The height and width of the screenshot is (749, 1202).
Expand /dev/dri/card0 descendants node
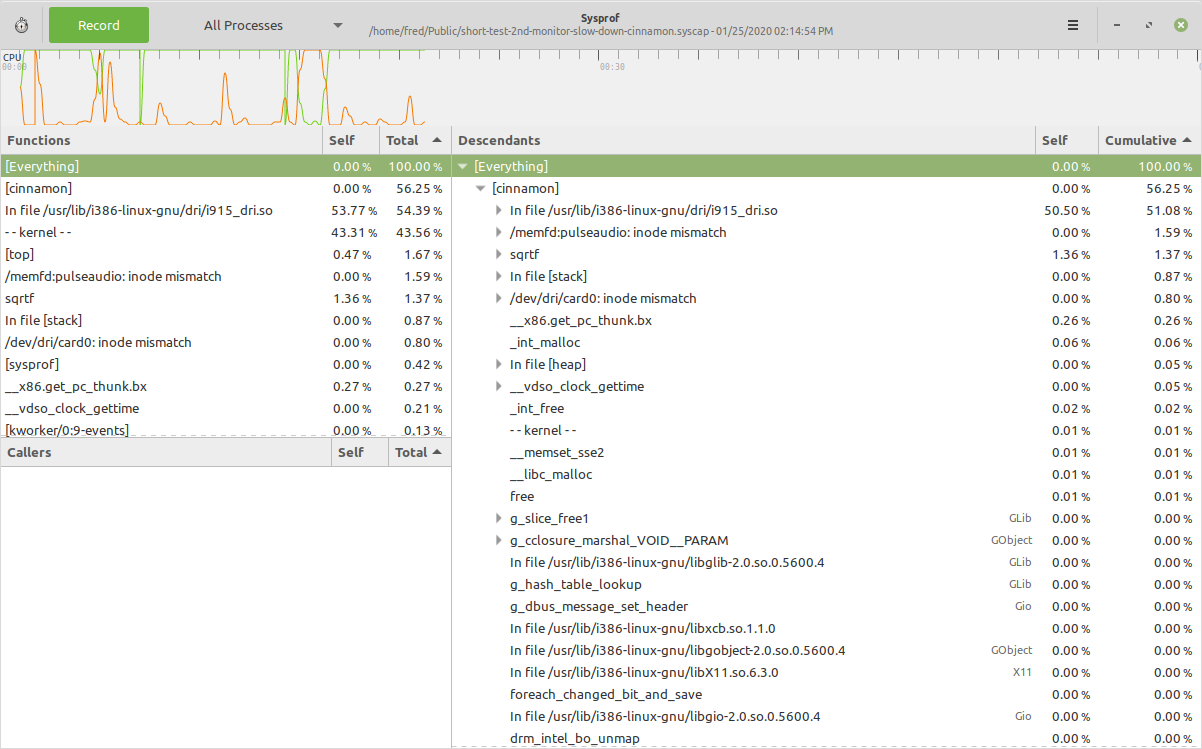click(499, 298)
